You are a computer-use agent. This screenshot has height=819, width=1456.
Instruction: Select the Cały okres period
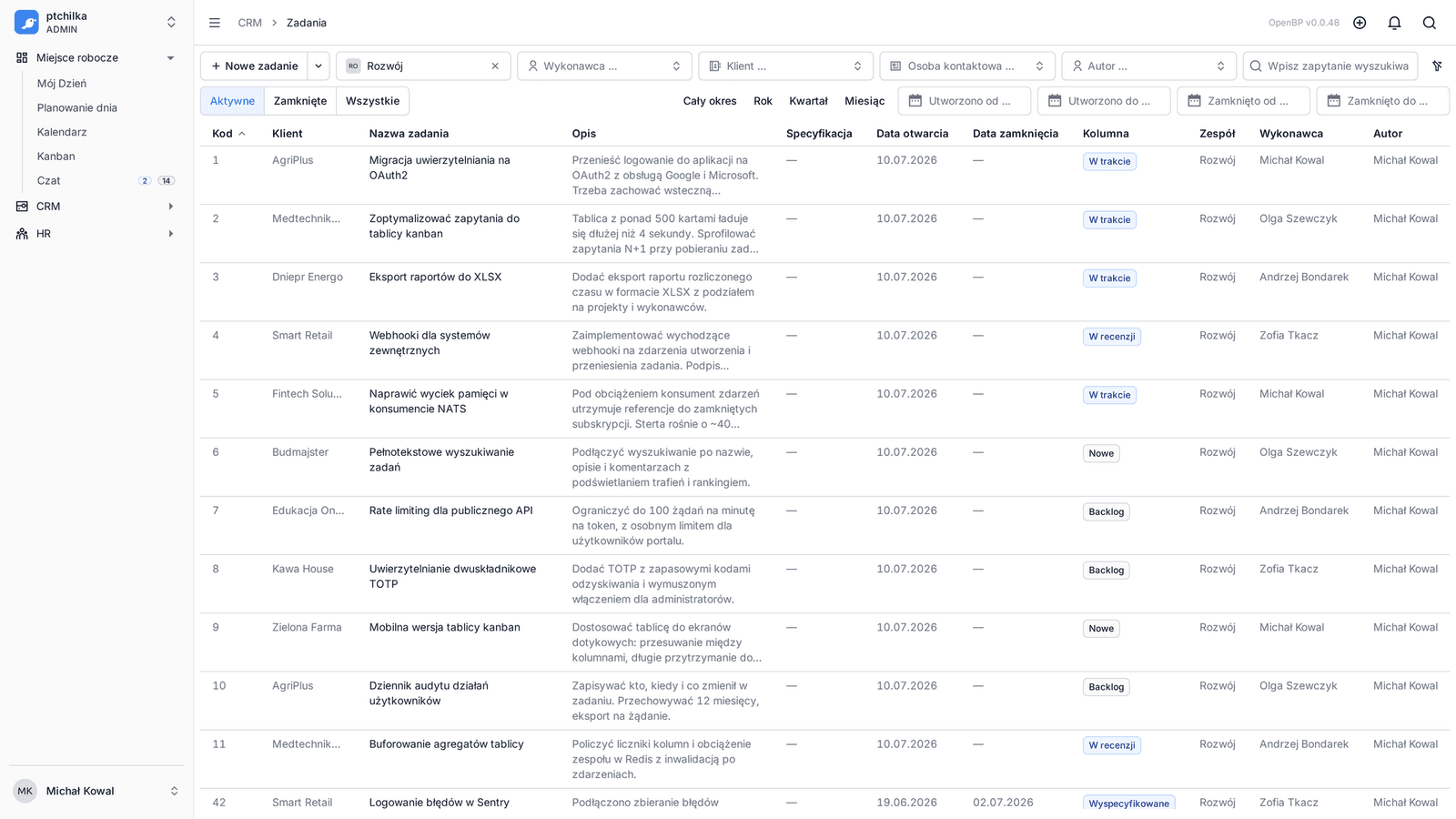click(x=710, y=101)
